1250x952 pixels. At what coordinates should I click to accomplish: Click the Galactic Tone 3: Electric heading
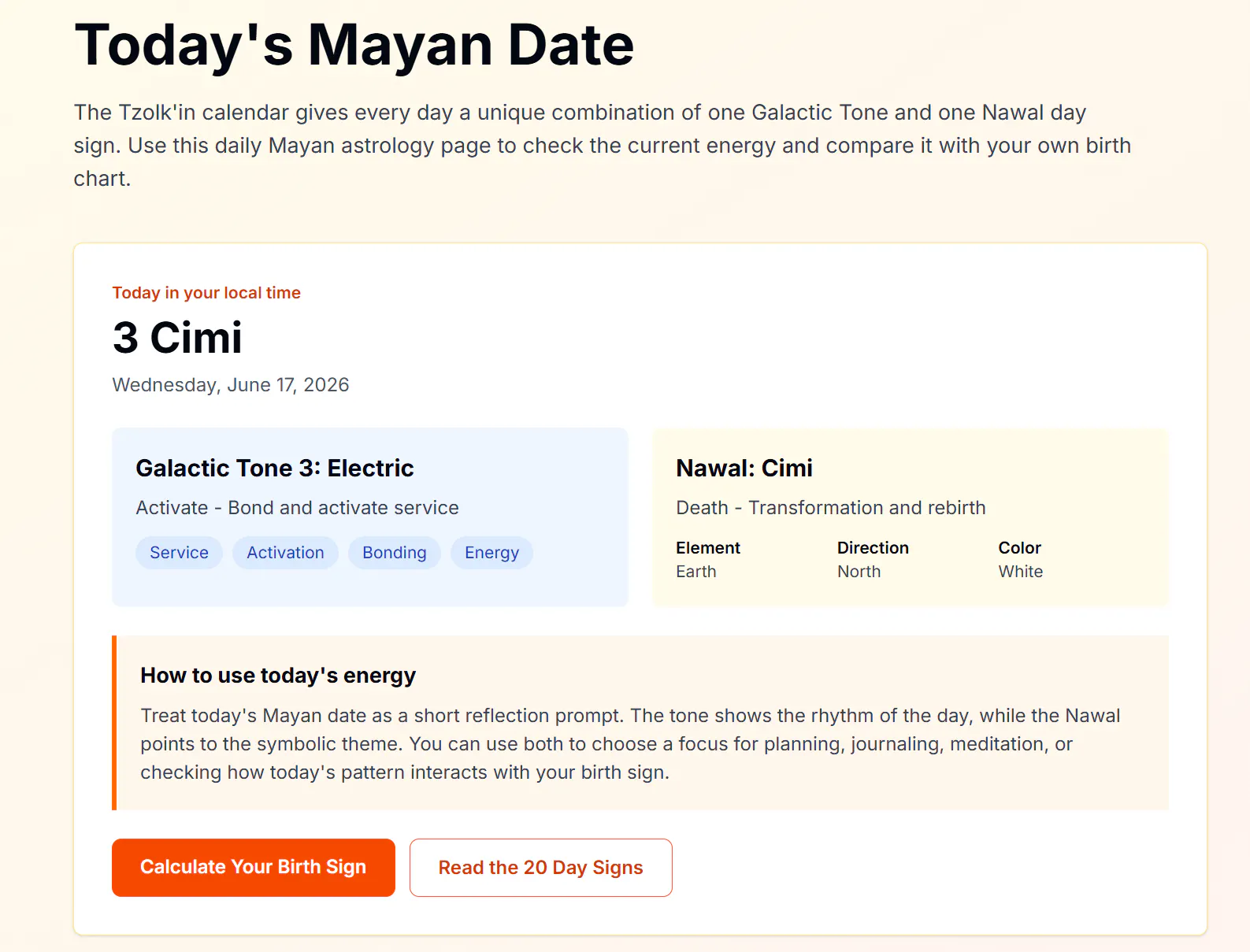275,469
